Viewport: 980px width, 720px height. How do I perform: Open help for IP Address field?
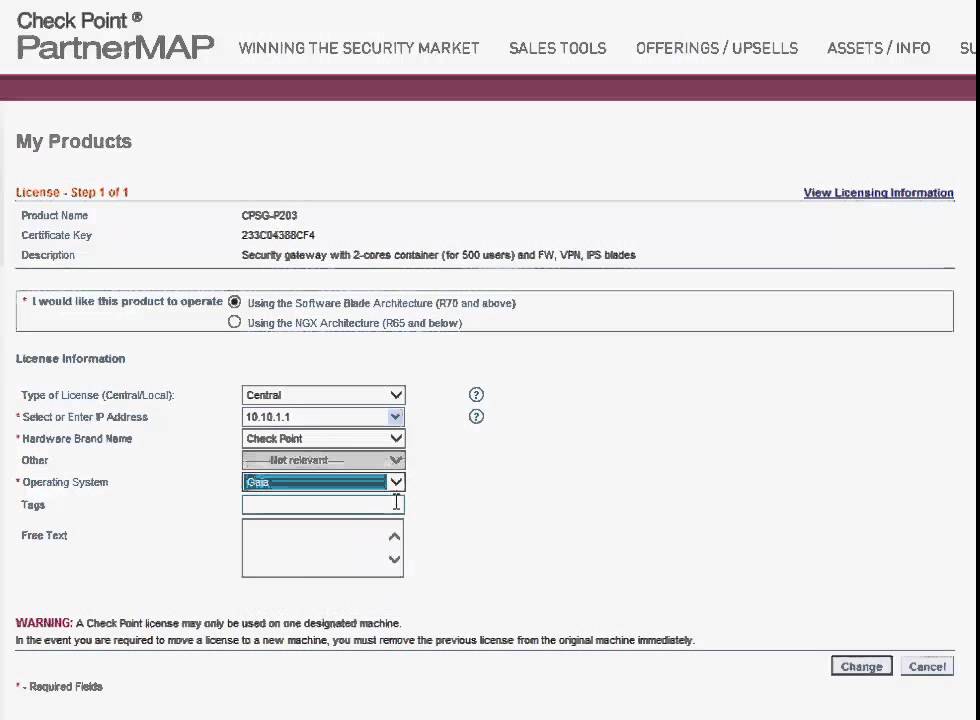pos(476,416)
